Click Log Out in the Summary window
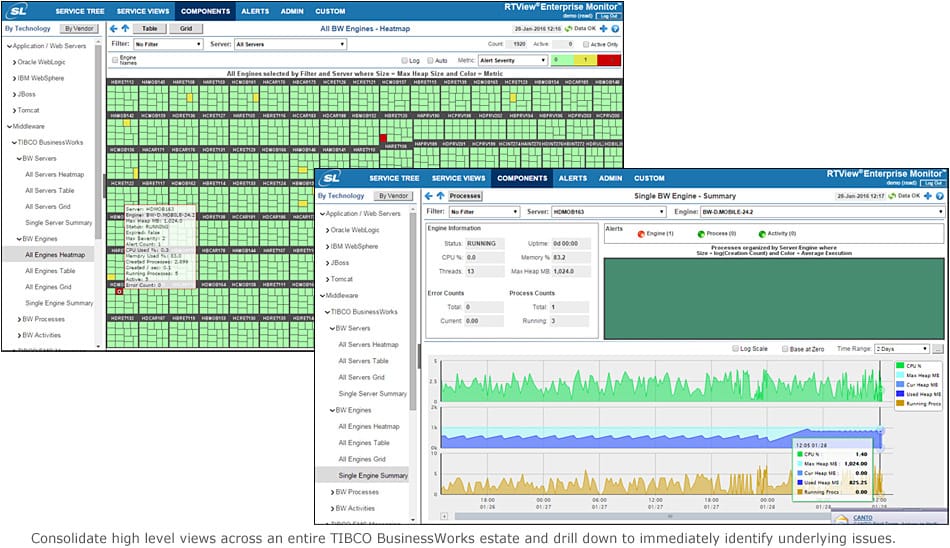950x548 pixels. 932,183
